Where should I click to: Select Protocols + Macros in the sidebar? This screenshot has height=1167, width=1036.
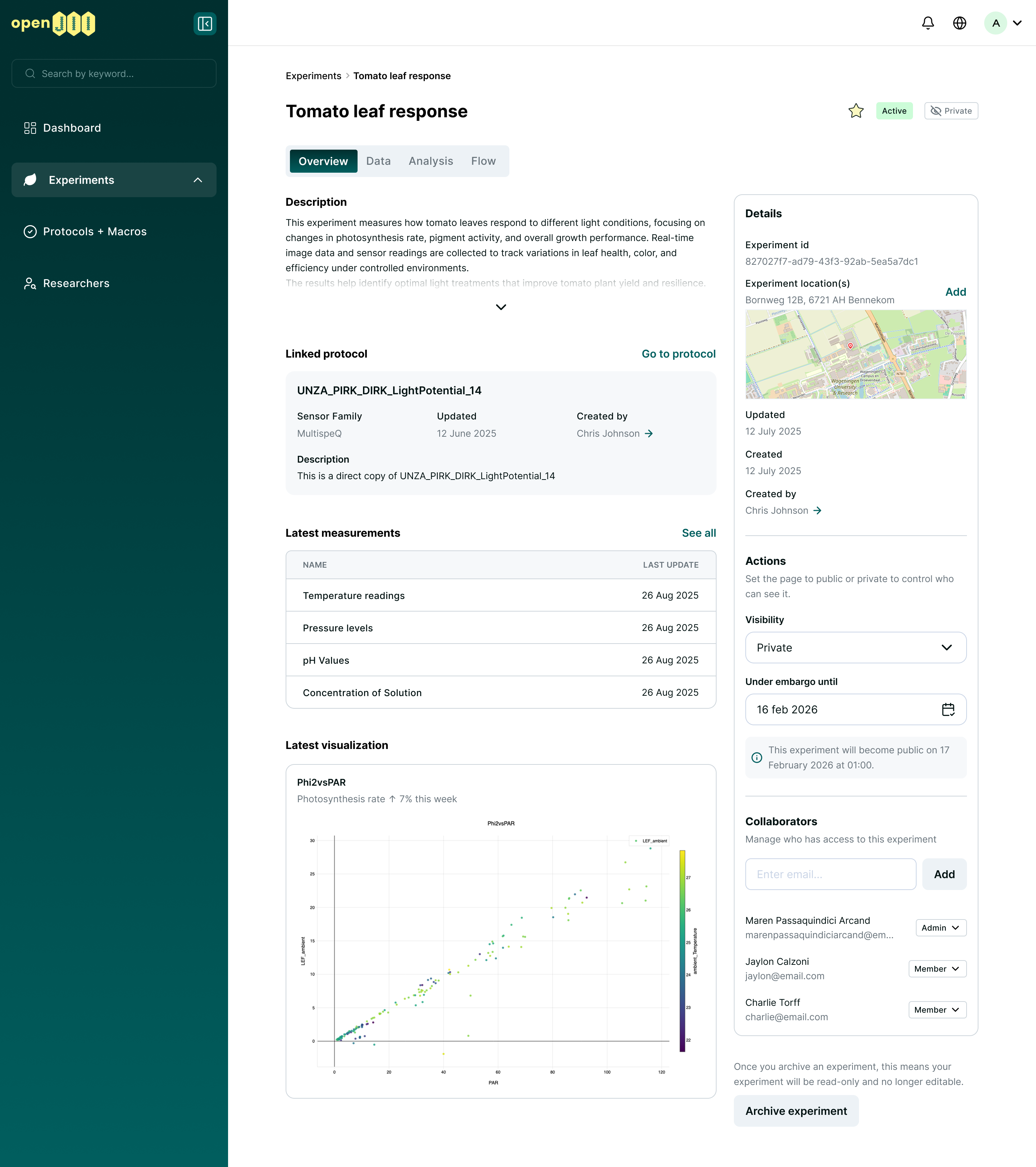[95, 231]
